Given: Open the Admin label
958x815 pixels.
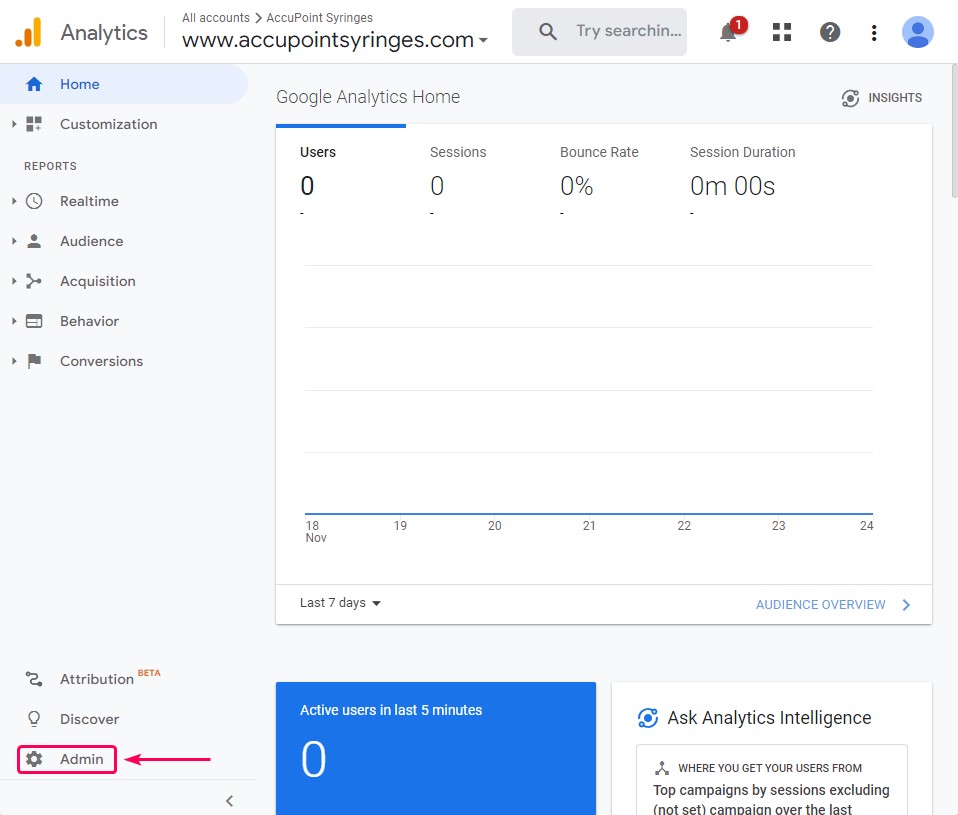Looking at the screenshot, I should point(82,759).
